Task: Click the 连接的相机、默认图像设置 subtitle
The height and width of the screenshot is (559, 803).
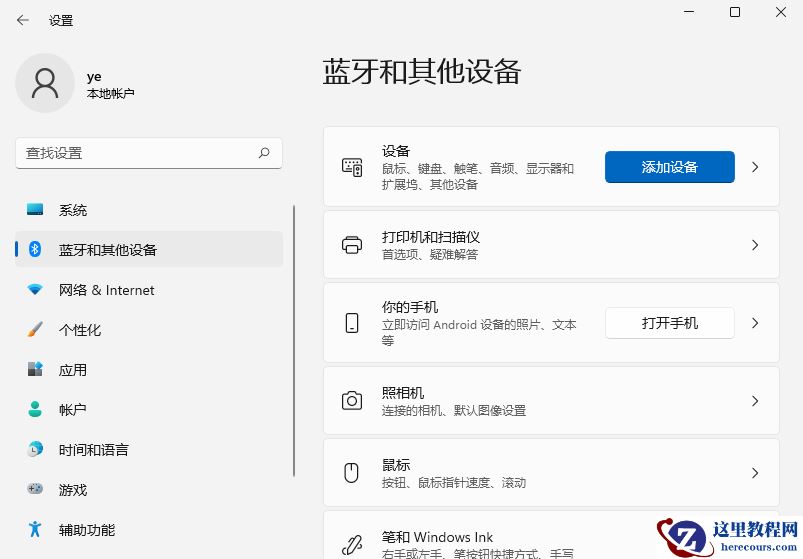Action: point(454,411)
